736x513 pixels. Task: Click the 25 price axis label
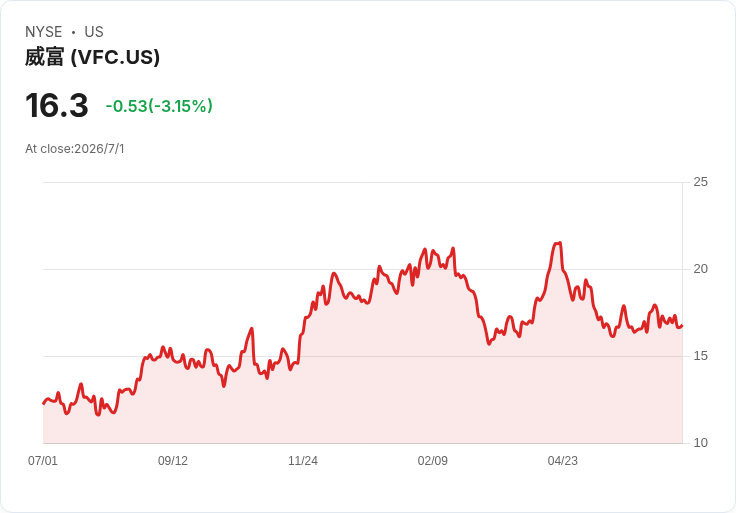[x=700, y=182]
